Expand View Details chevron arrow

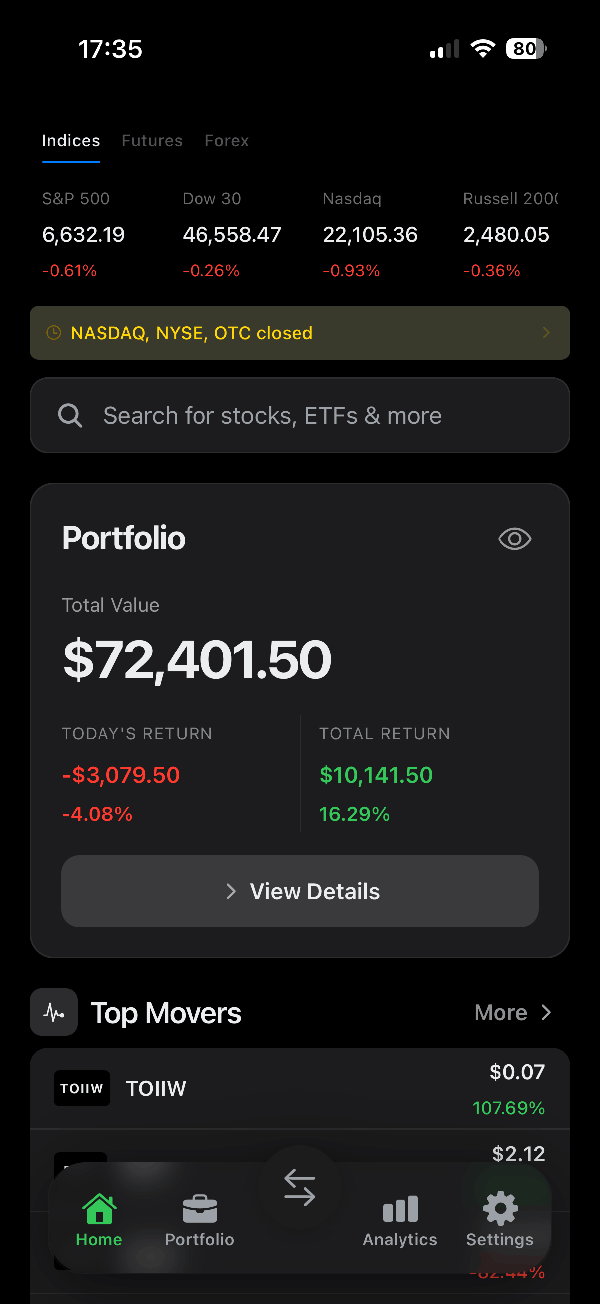coord(231,891)
